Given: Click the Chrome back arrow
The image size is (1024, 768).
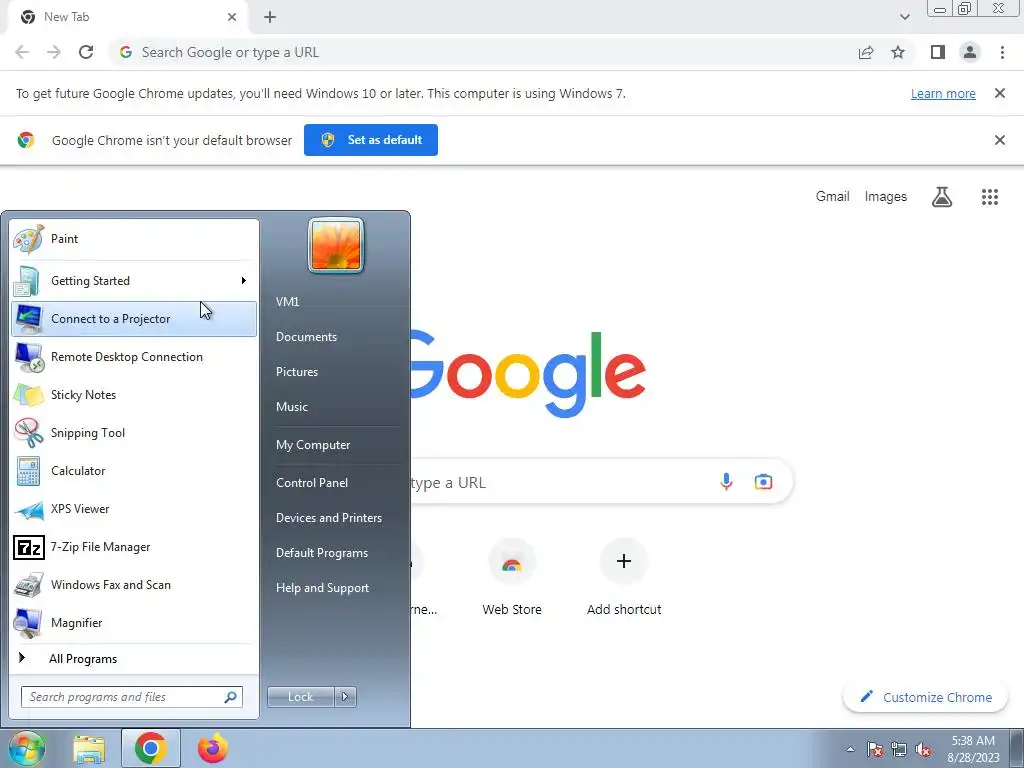Looking at the screenshot, I should (22, 52).
